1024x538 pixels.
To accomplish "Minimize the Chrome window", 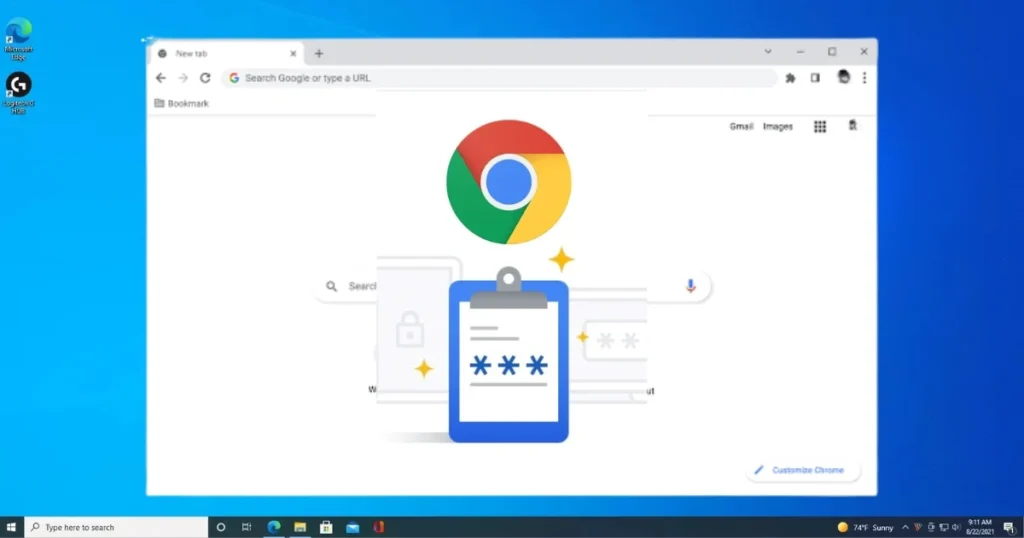I will [800, 52].
